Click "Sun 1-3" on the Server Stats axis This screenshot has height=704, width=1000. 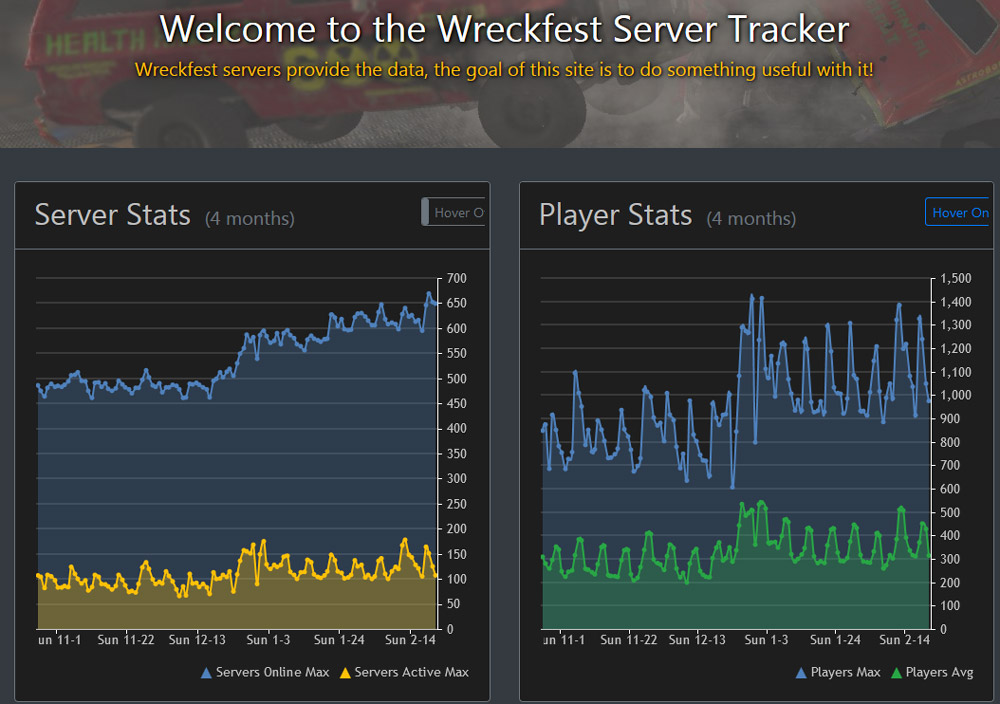[268, 640]
